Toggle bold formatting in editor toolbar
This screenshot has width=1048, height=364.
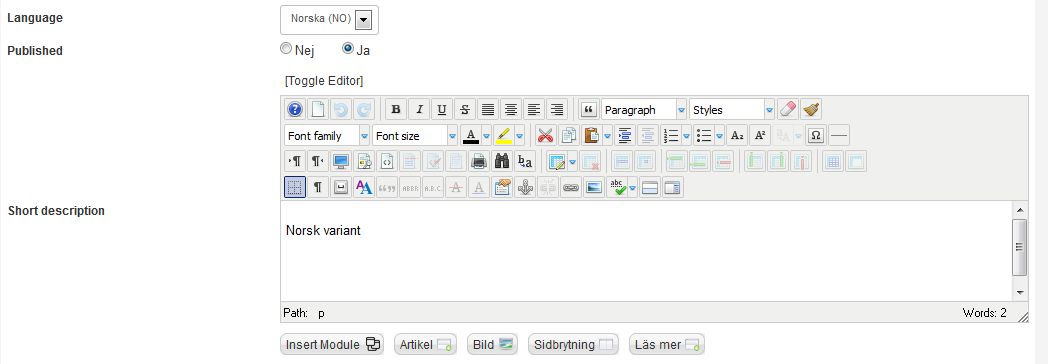pyautogui.click(x=396, y=110)
